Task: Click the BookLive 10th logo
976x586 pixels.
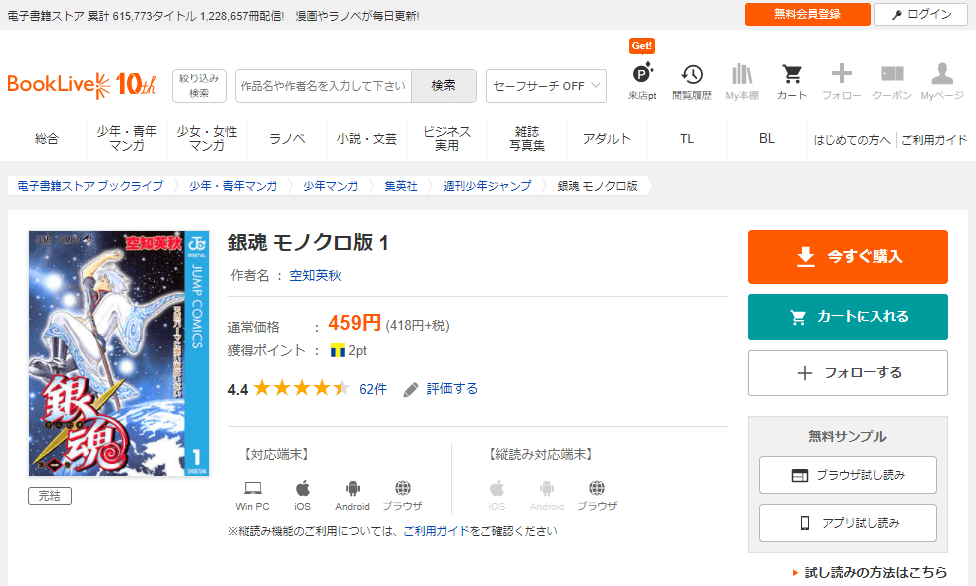Action: [81, 85]
